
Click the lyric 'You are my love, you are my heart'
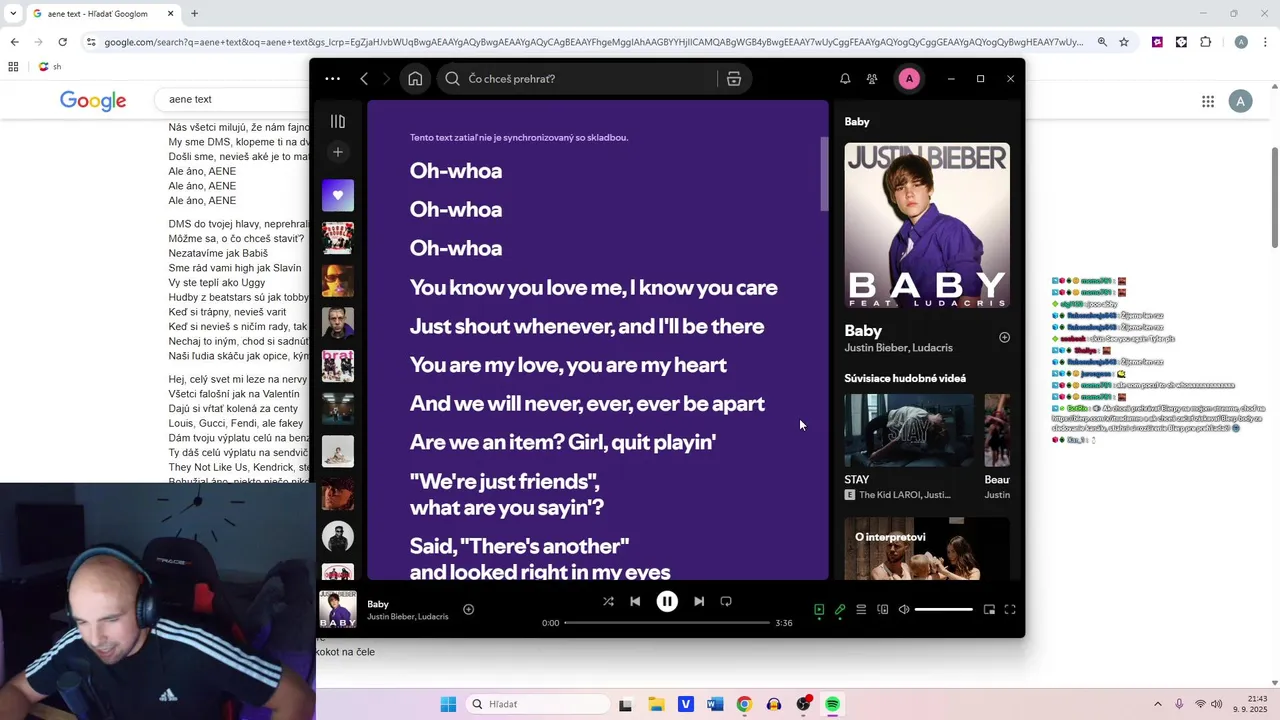[x=568, y=365]
